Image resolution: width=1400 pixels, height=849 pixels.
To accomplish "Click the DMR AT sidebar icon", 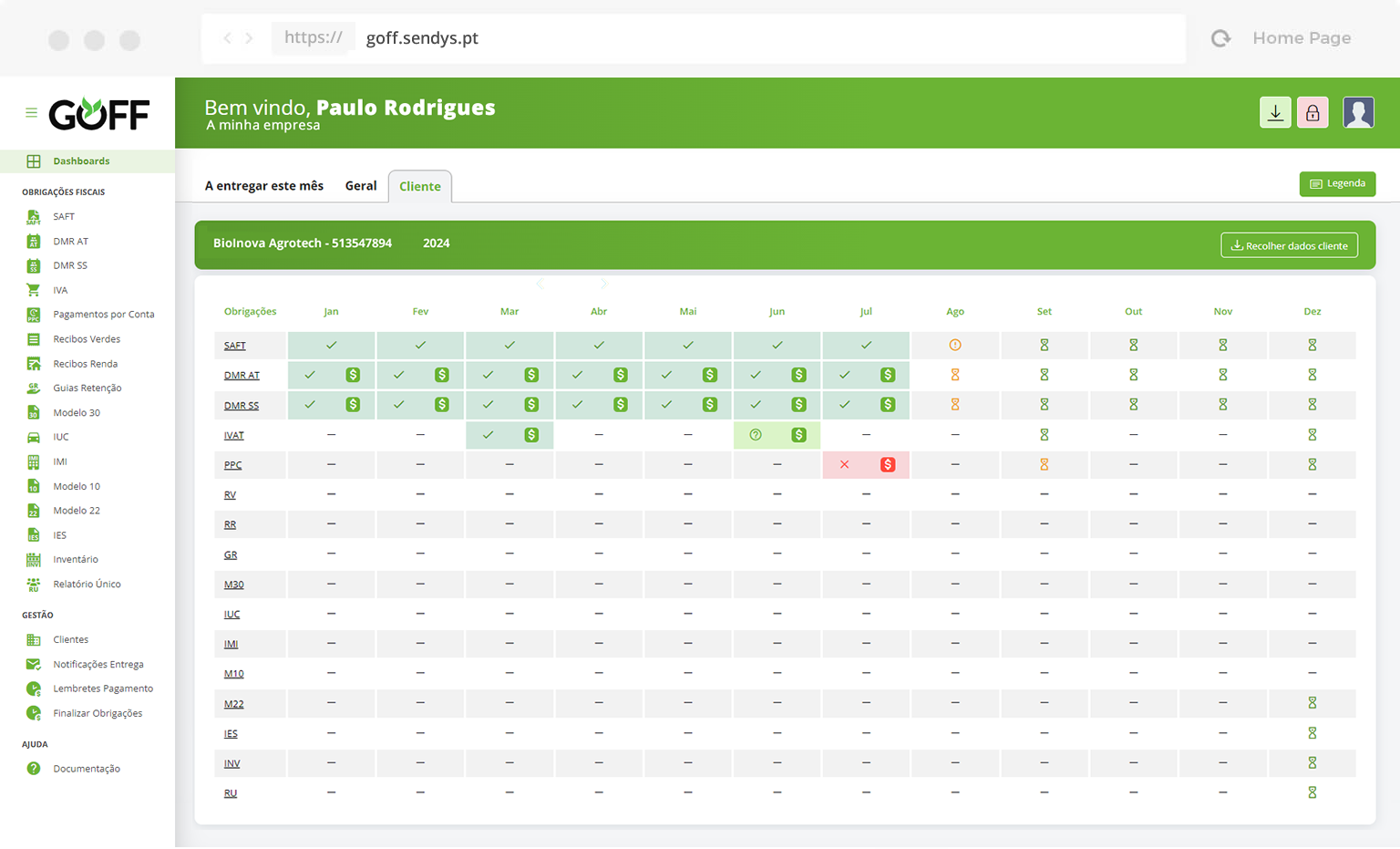I will tap(34, 242).
